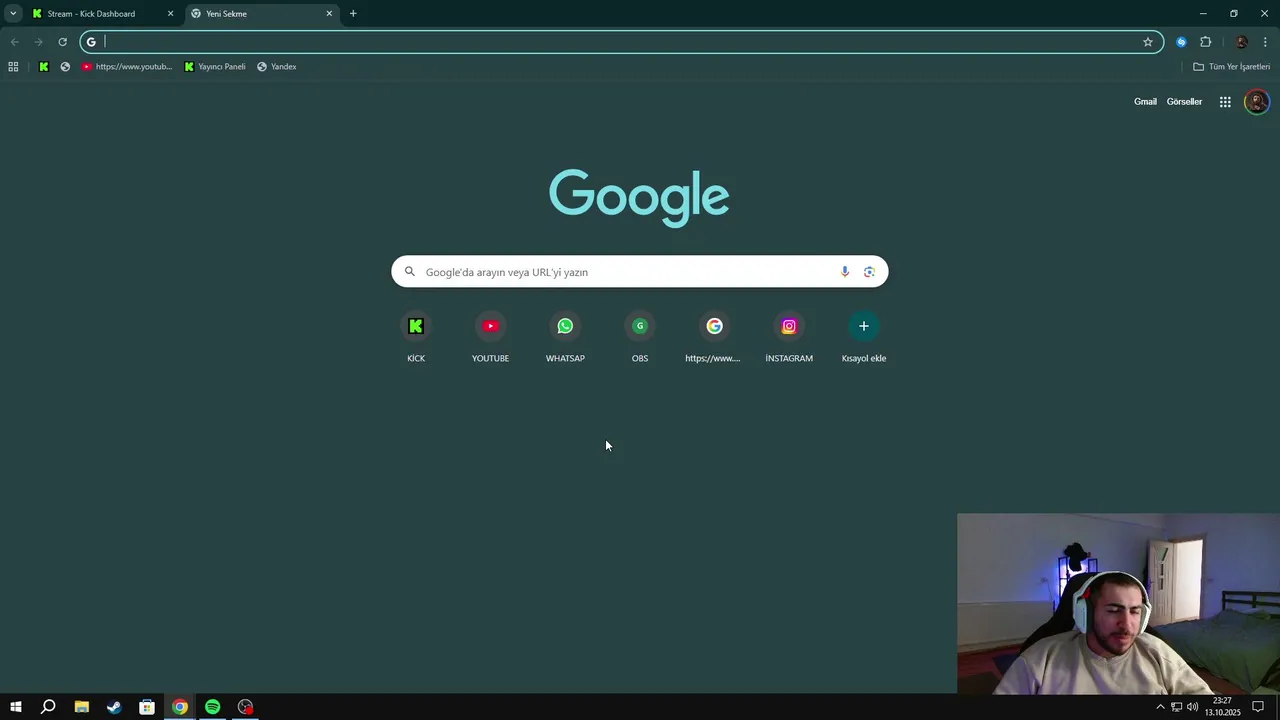Open the Görseller link
The image size is (1280, 720).
1184,102
